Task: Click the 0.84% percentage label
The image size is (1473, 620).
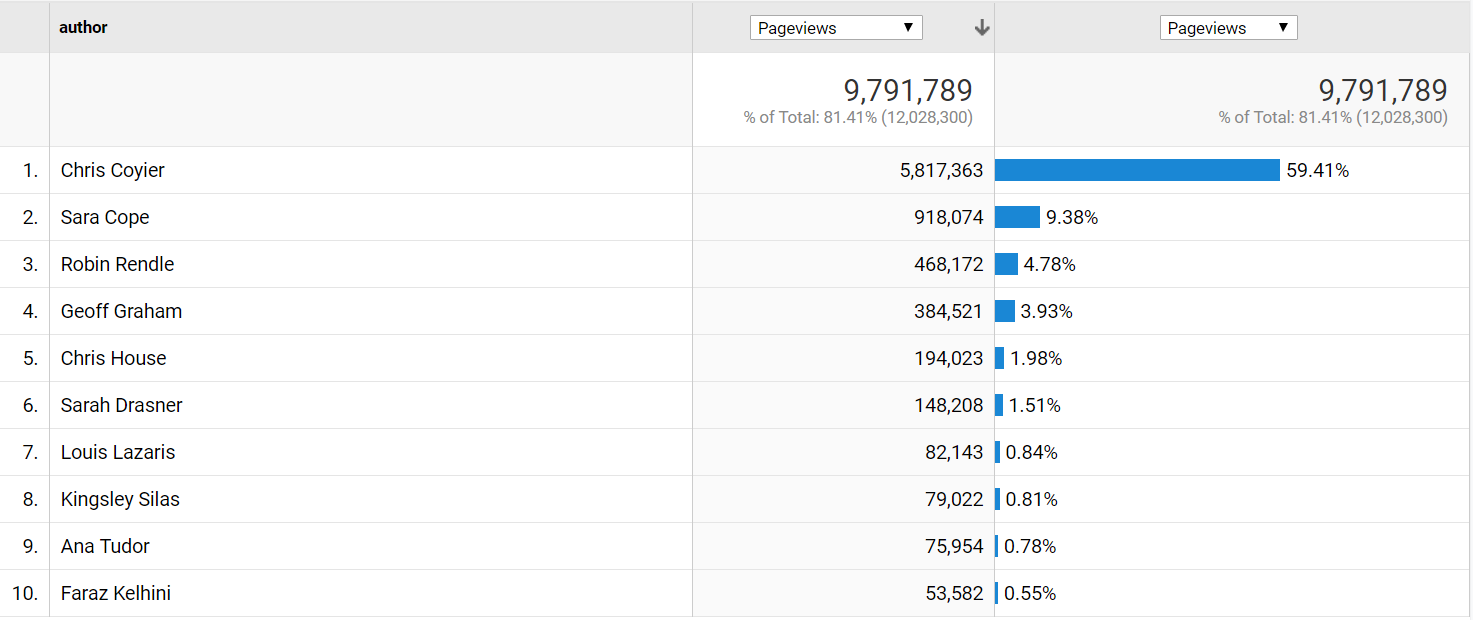Action: (x=1032, y=452)
